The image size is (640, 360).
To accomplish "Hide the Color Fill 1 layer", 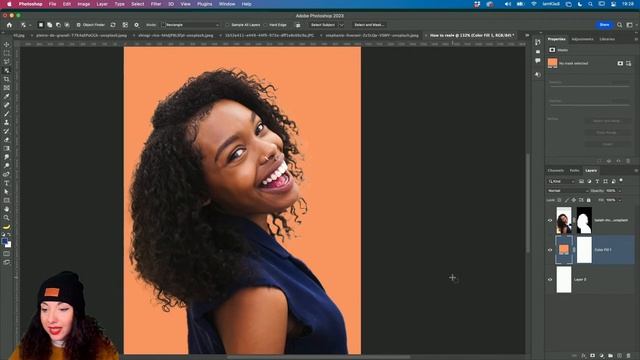I will tap(550, 250).
